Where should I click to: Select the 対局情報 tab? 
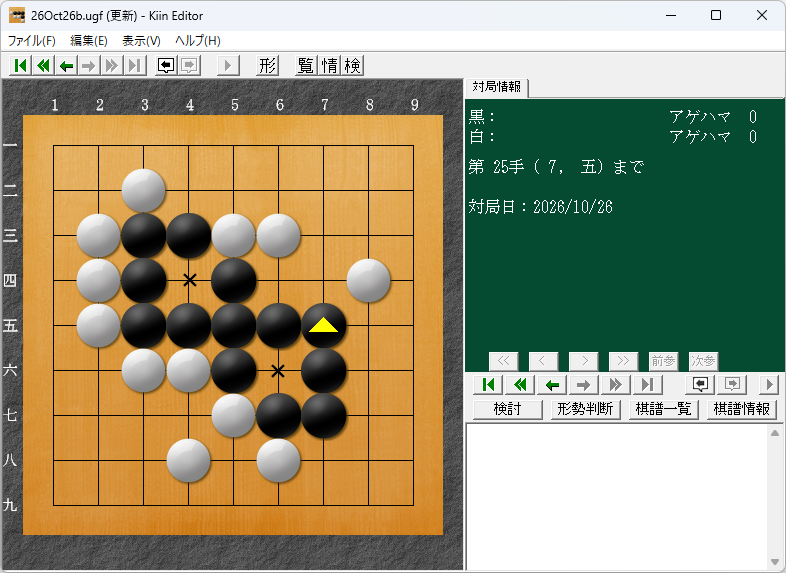click(x=497, y=87)
